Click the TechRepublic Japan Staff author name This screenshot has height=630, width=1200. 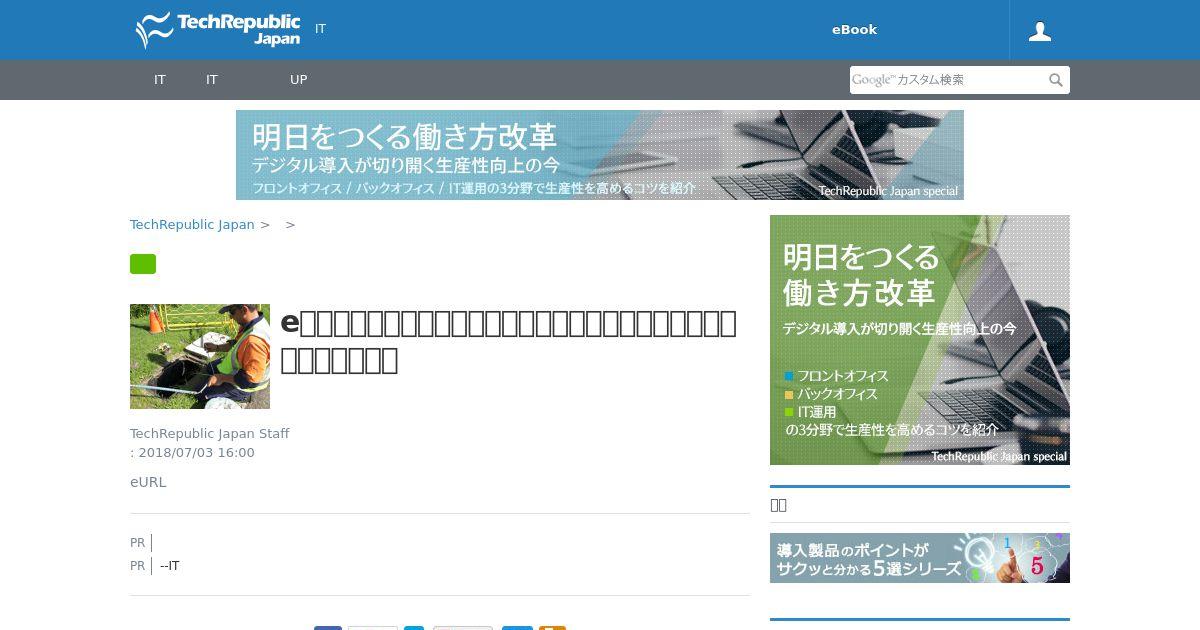[x=210, y=434]
